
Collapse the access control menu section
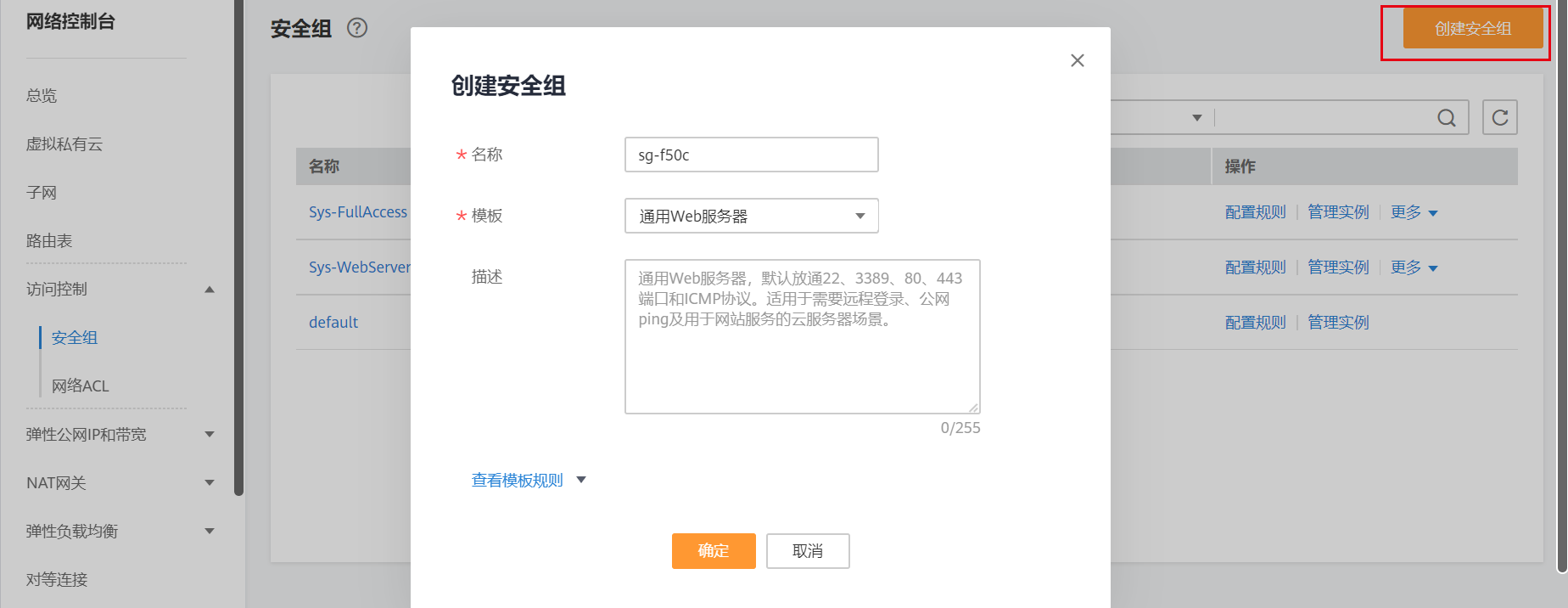210,290
